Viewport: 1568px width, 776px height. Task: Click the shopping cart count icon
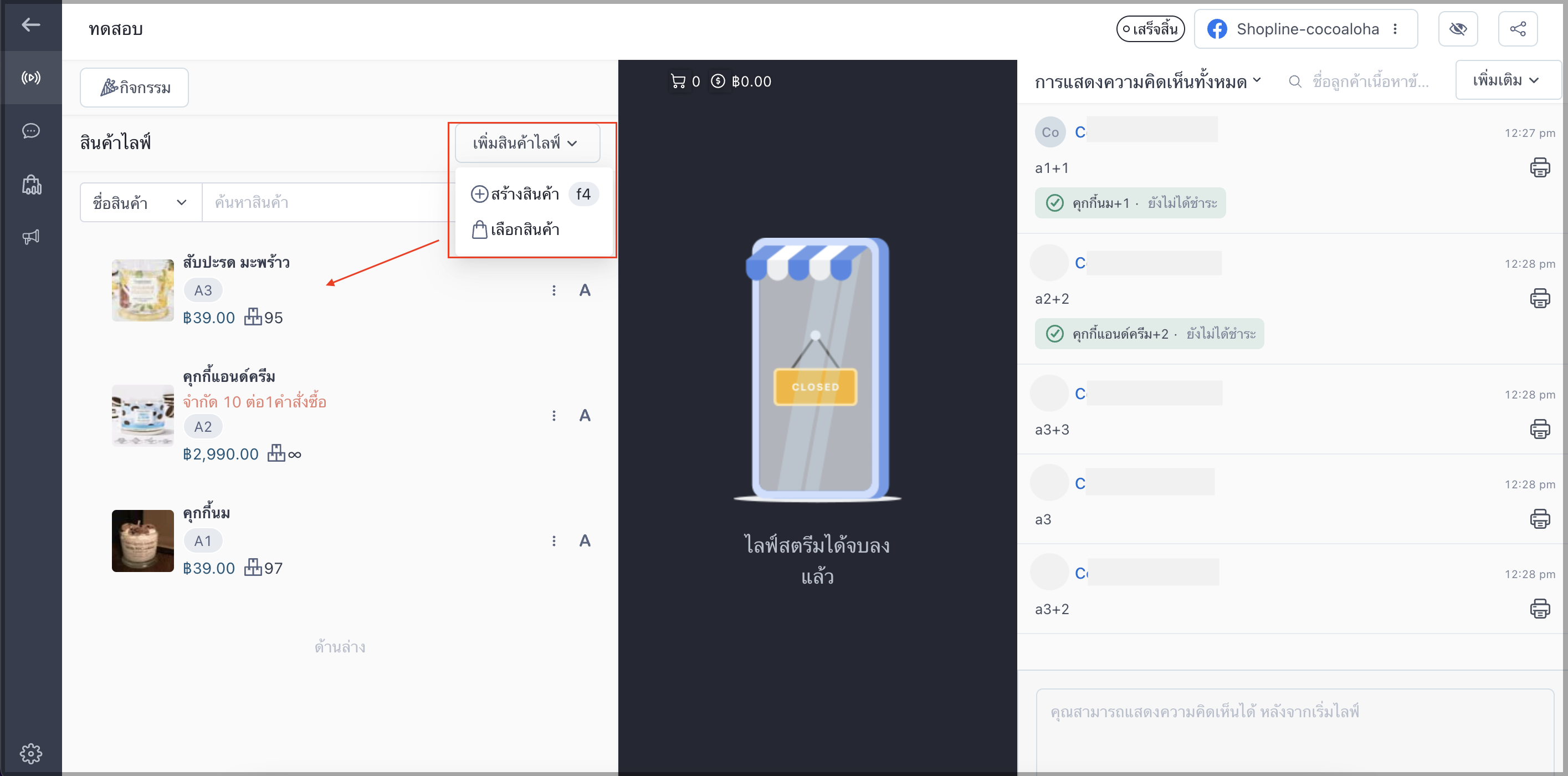[x=678, y=81]
